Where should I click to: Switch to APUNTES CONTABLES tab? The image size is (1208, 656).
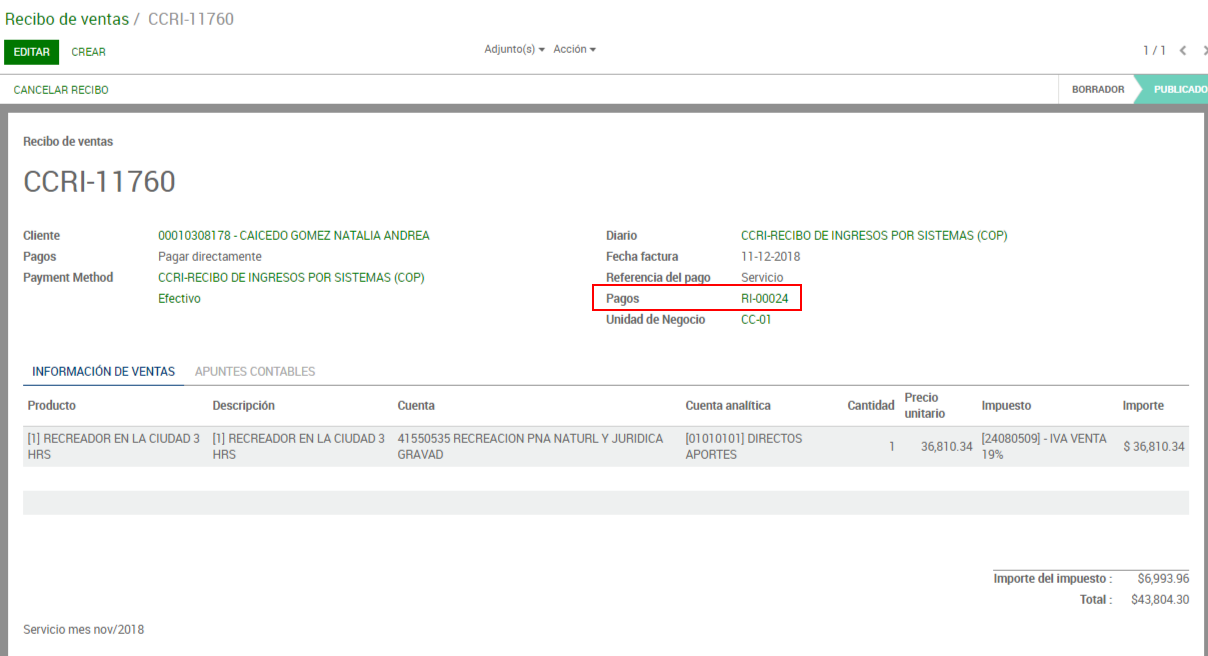tap(255, 372)
